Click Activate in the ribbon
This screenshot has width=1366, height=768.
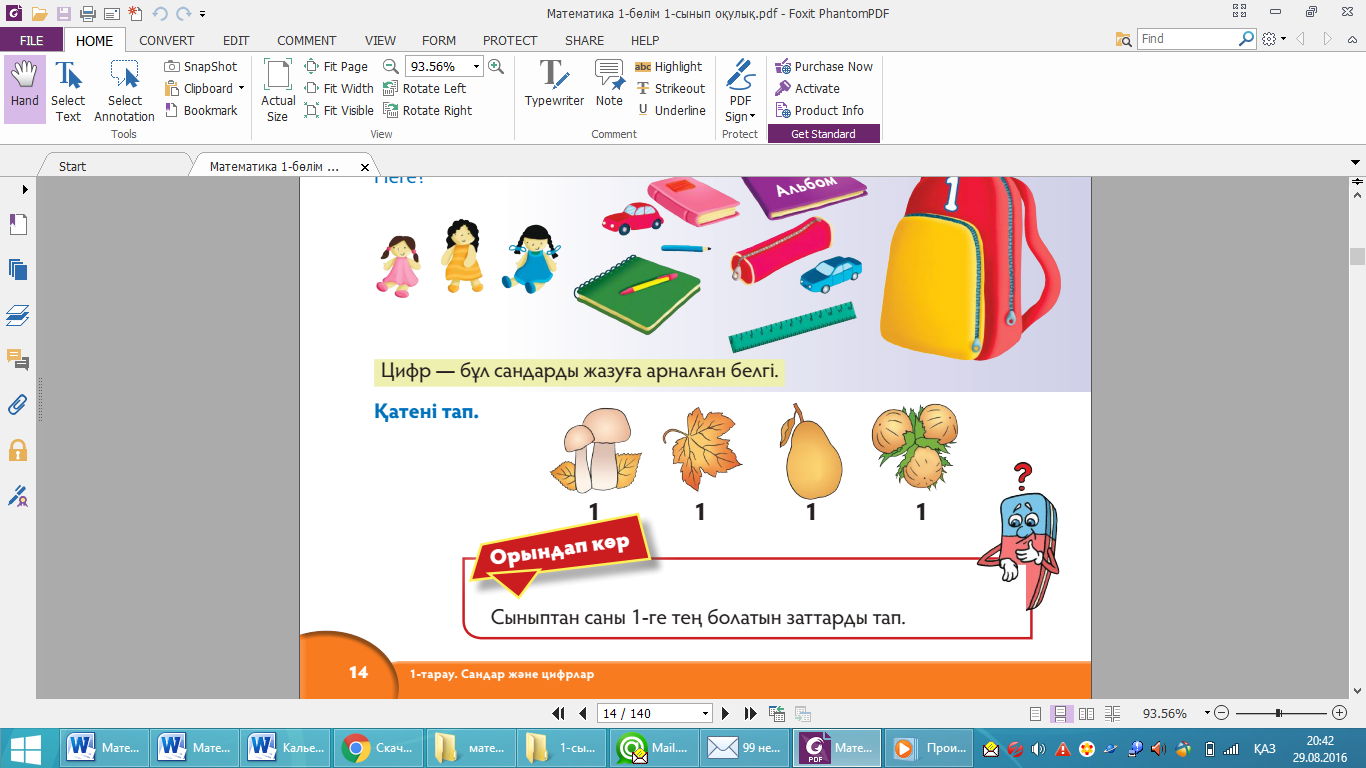click(807, 88)
